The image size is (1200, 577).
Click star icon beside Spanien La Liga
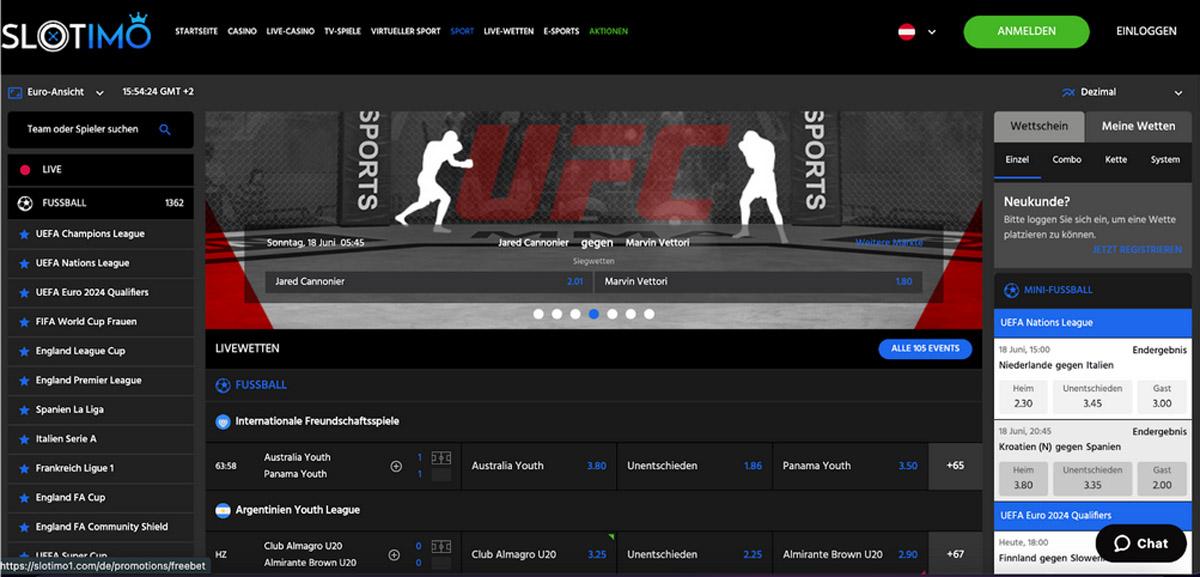24,410
